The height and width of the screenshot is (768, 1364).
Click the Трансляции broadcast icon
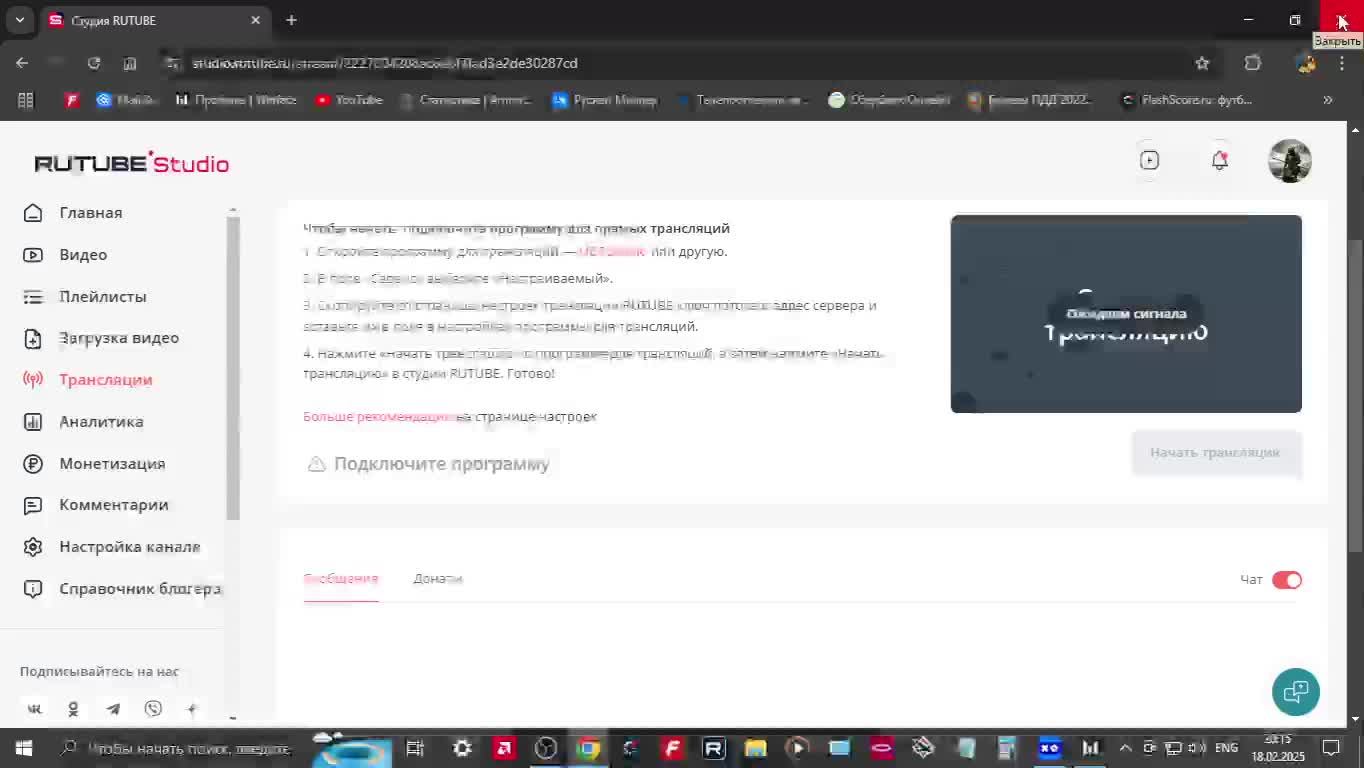pyautogui.click(x=33, y=380)
